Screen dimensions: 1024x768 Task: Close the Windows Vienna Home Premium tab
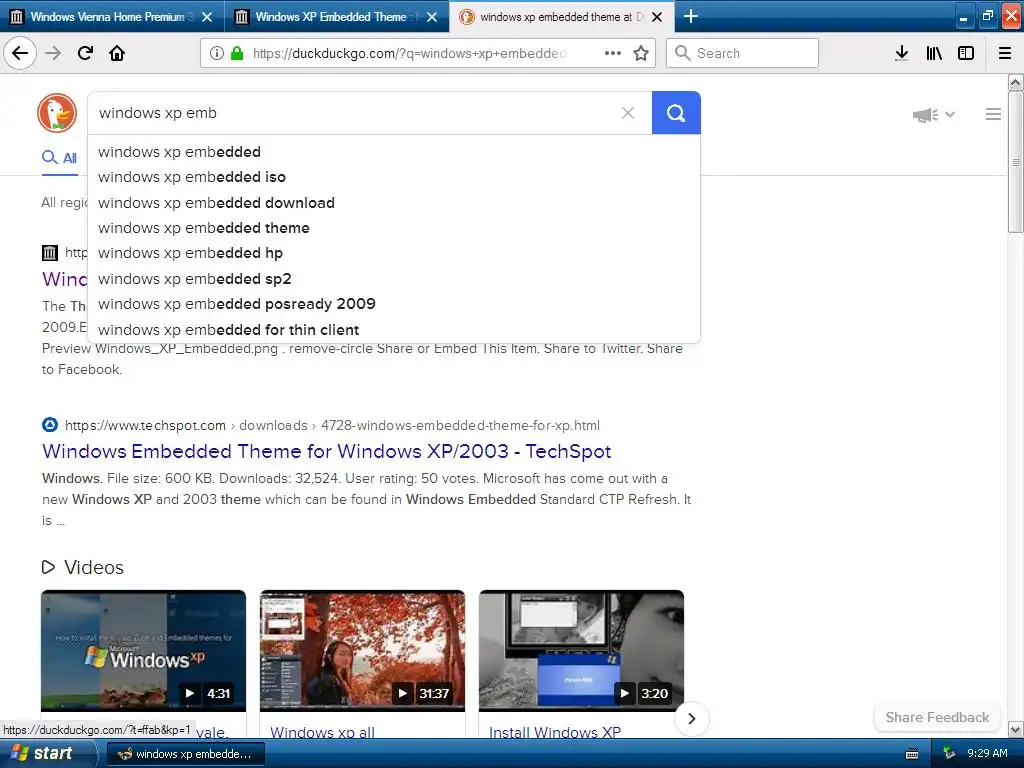pos(207,17)
